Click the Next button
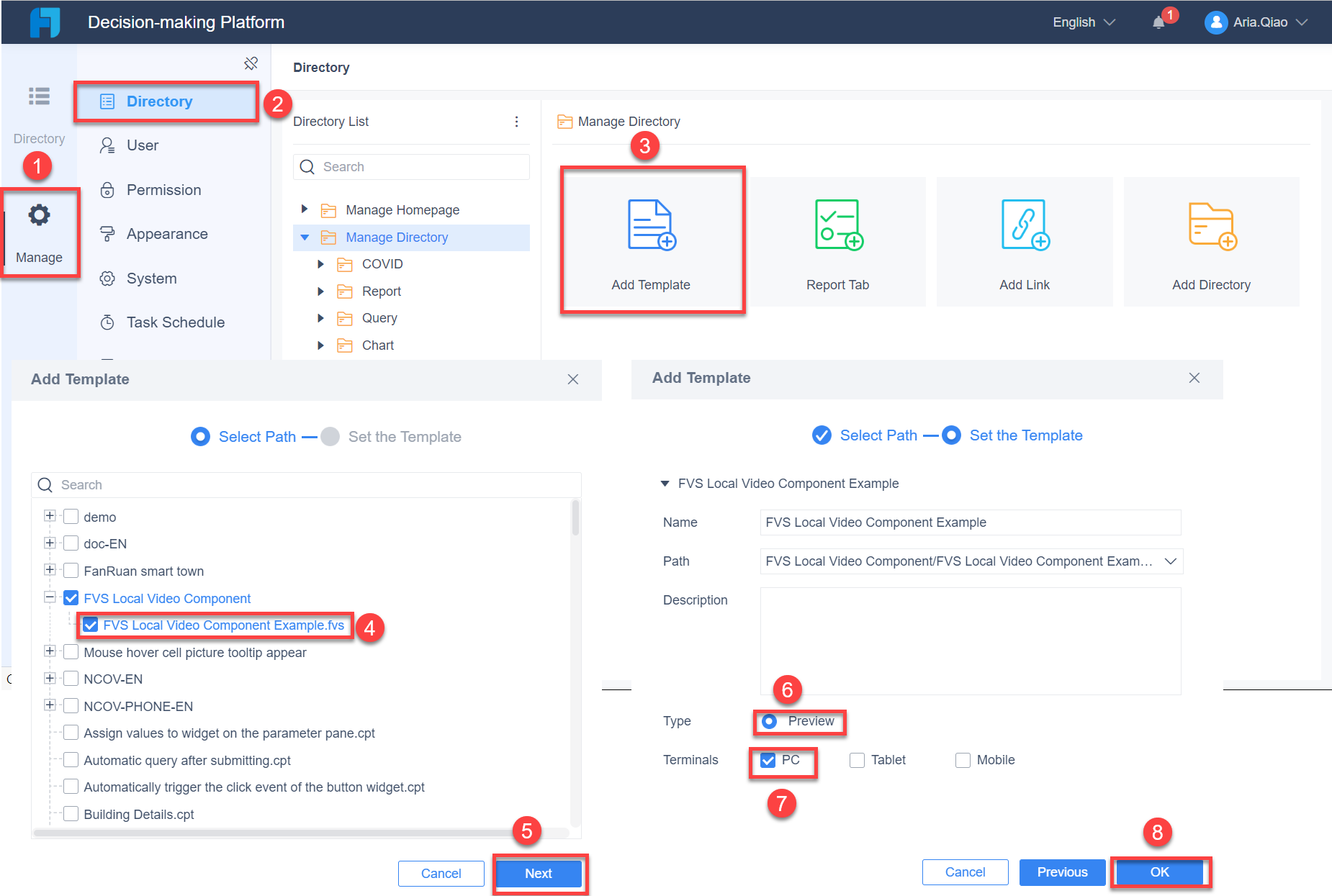1332x896 pixels. click(x=539, y=873)
